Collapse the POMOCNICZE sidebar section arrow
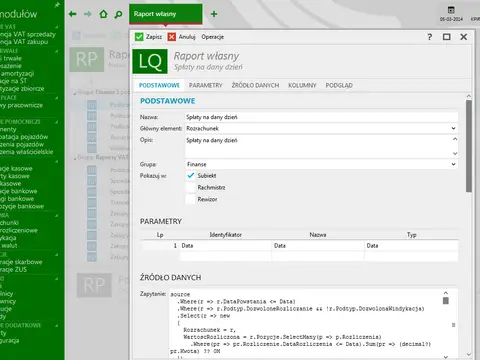The image size is (480, 360). [x=56, y=122]
